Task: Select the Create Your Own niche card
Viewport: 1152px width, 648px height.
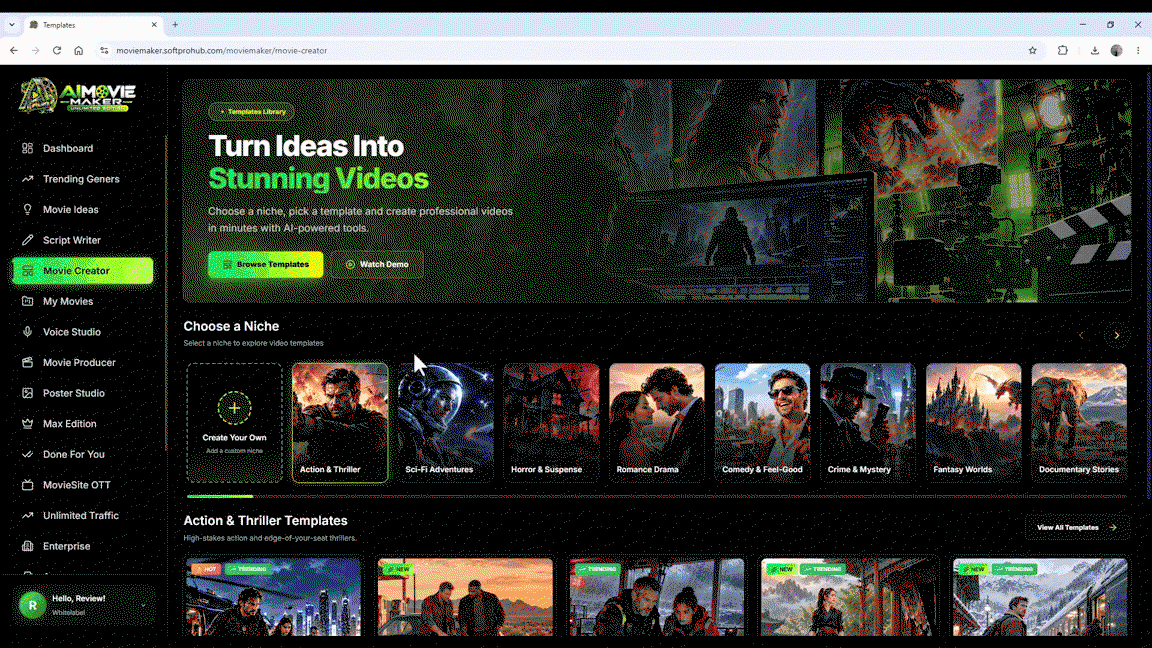Action: [234, 422]
